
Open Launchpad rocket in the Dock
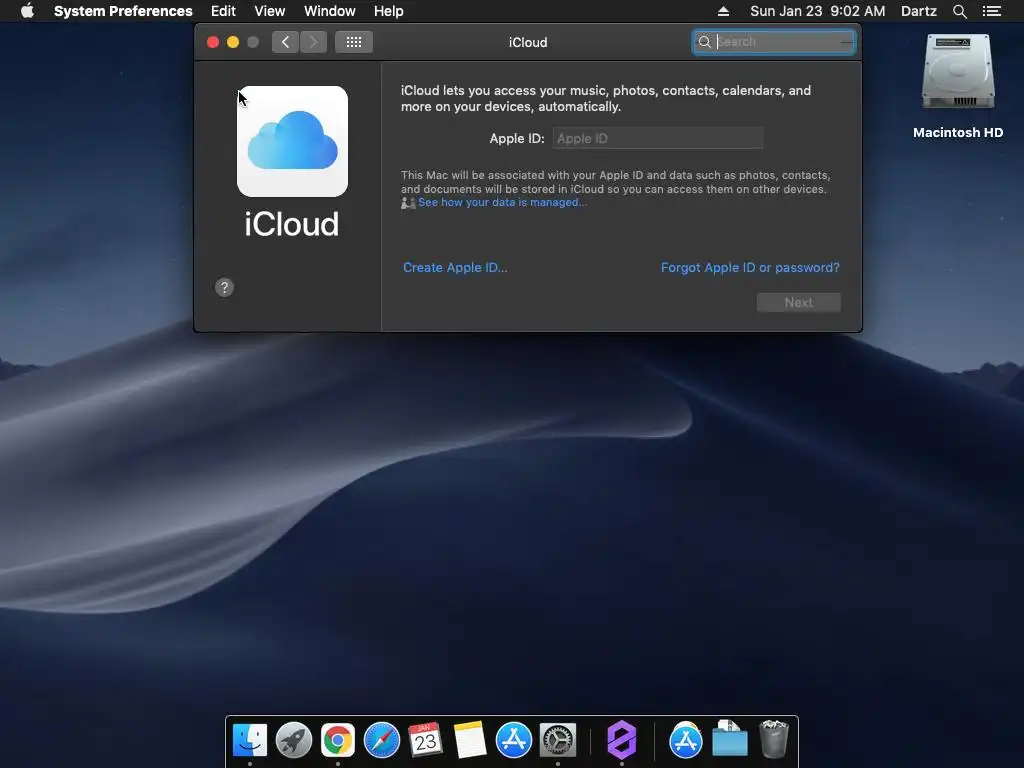(294, 740)
